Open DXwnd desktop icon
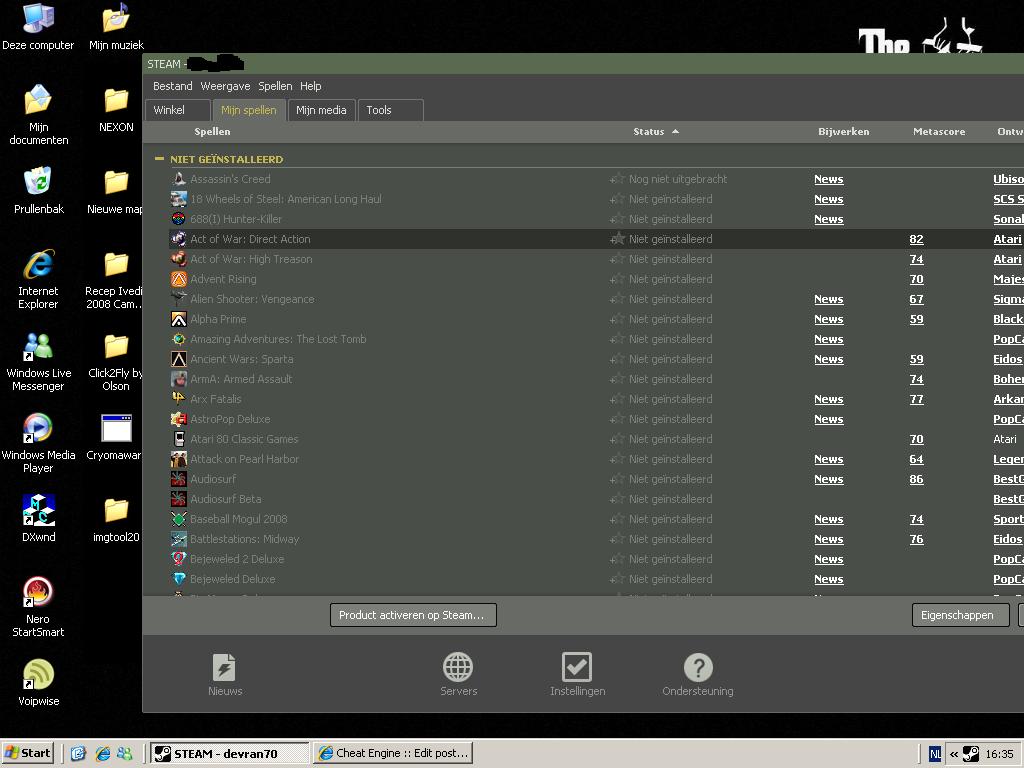 pyautogui.click(x=38, y=510)
